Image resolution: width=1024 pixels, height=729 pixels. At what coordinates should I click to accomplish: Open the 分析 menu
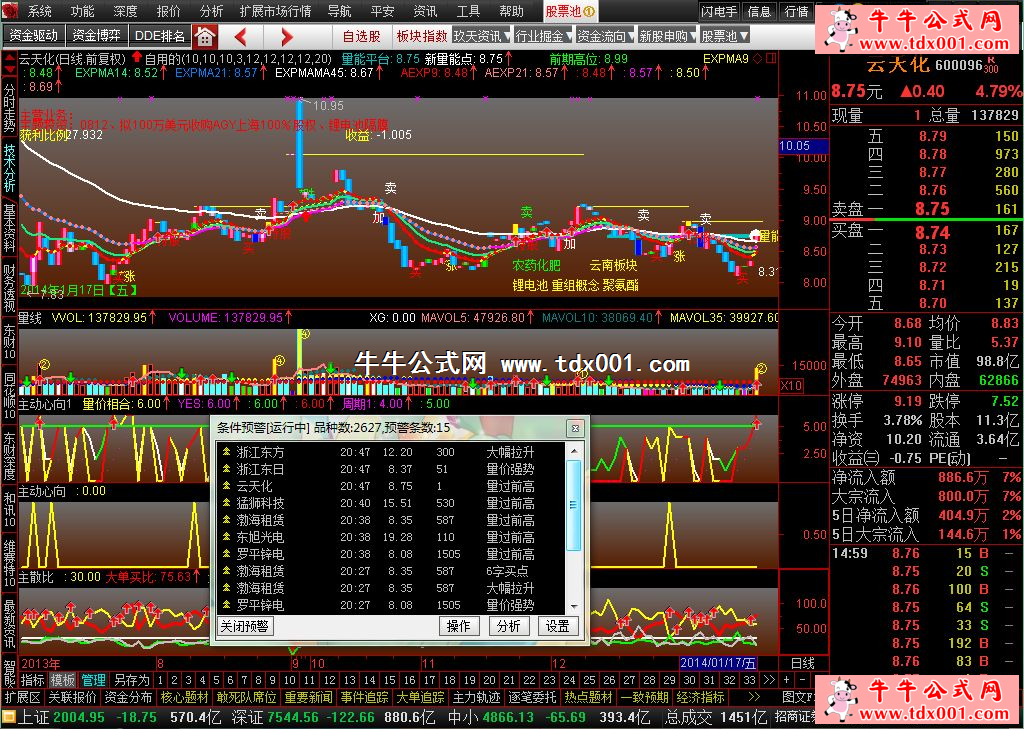click(x=212, y=11)
